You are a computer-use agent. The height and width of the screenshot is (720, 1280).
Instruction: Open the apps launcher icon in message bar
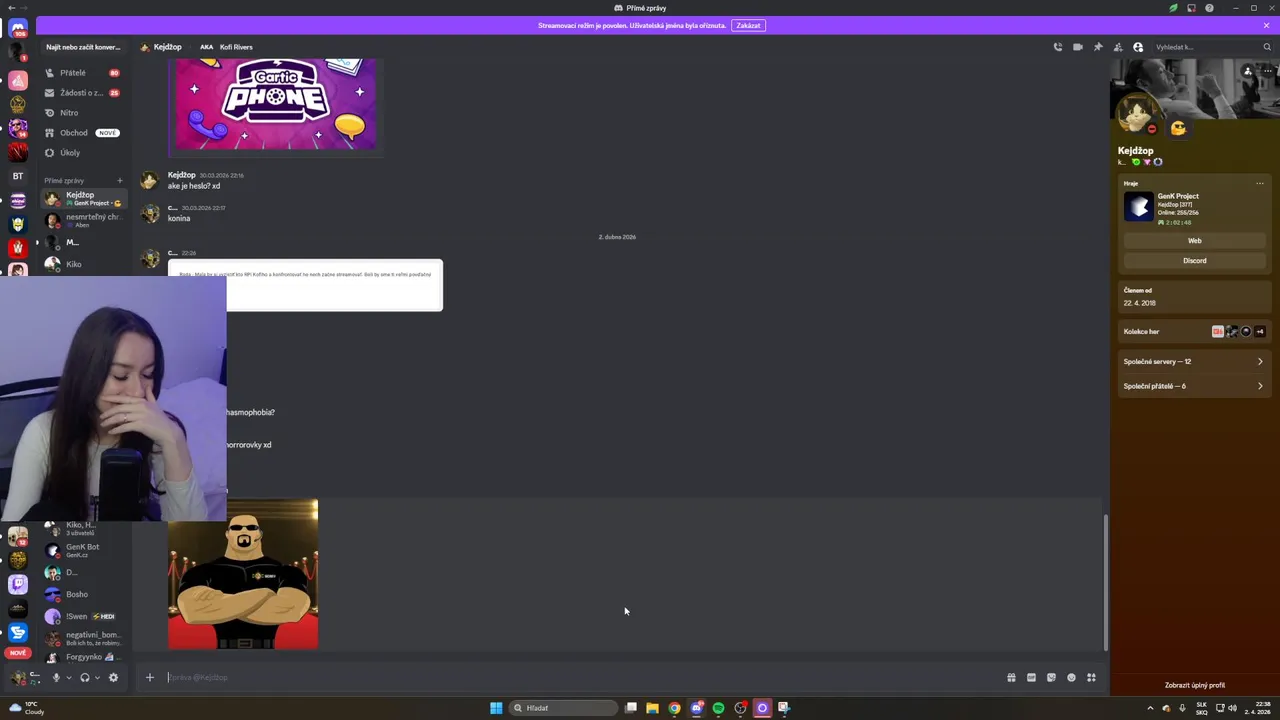[1091, 677]
